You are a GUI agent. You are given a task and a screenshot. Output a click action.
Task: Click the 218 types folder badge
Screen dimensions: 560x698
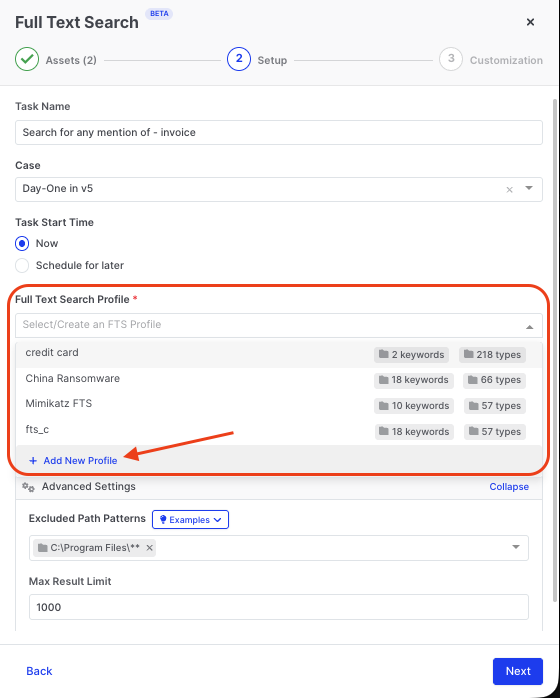[492, 355]
